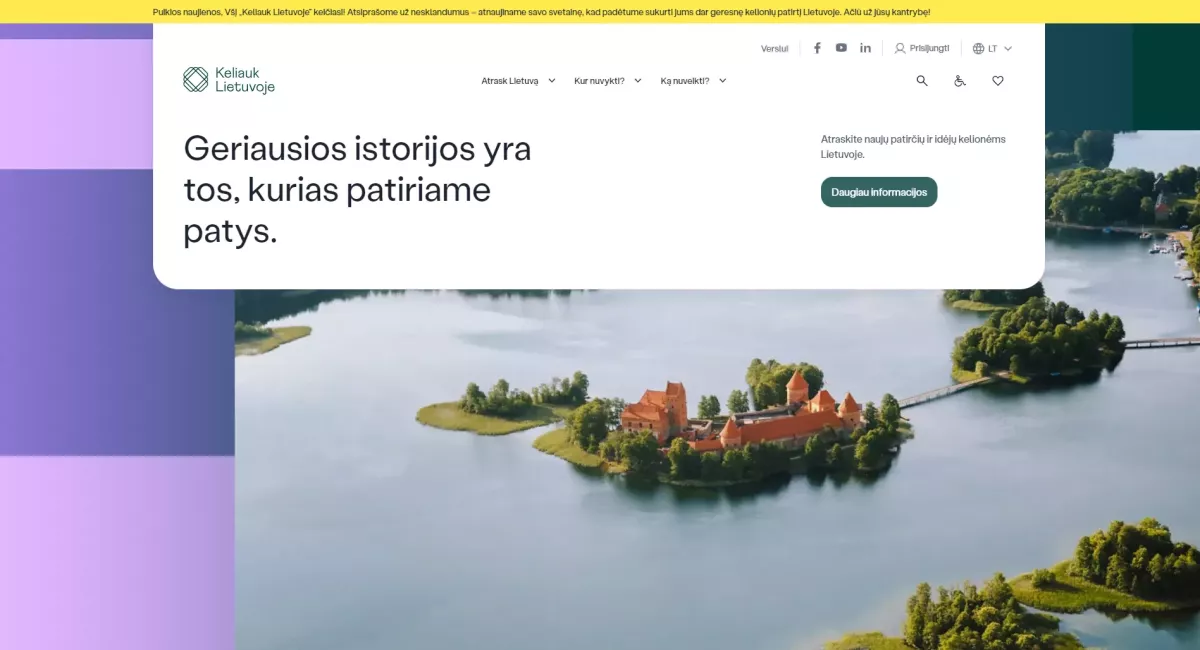
Task: Click the globe language icon
Action: 977,47
